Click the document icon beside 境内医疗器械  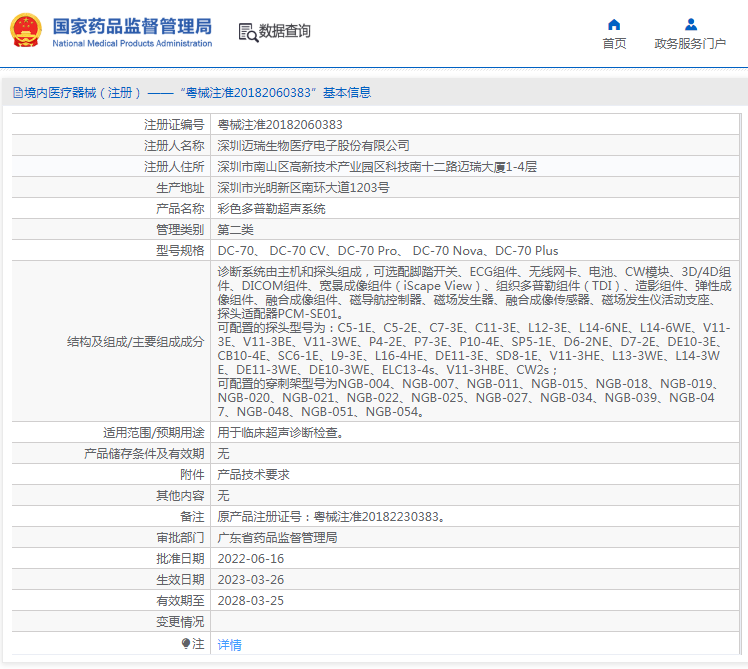pos(18,93)
